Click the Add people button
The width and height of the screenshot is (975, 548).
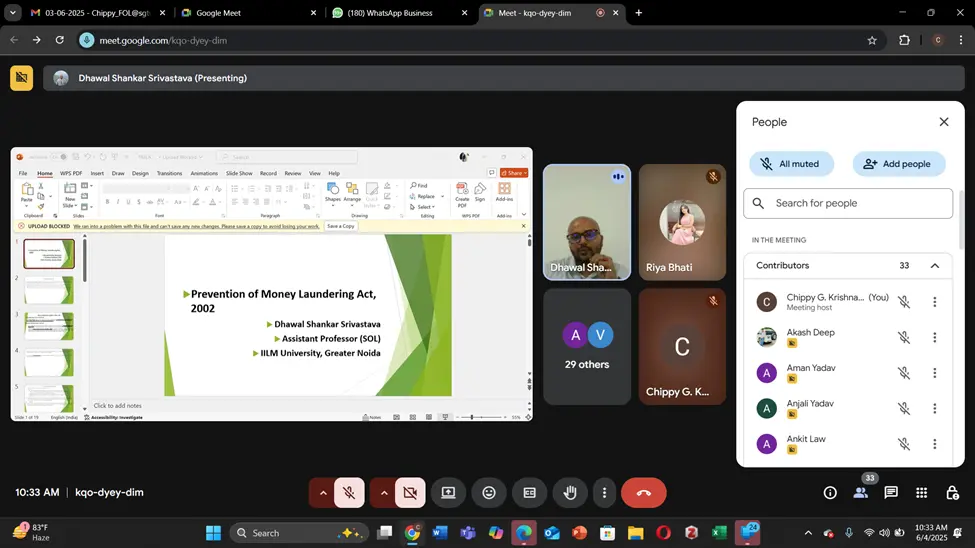(x=898, y=164)
